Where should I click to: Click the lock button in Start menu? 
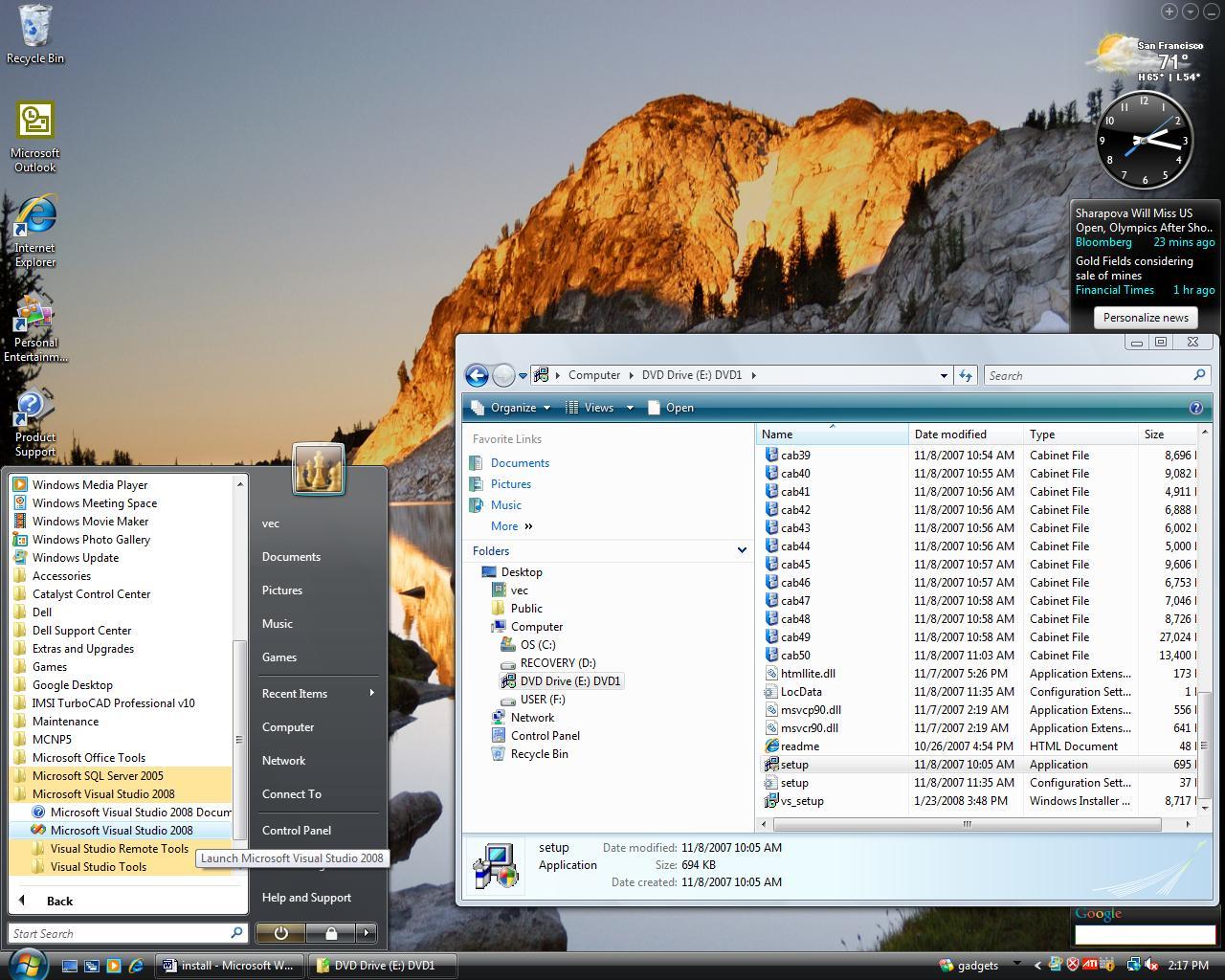point(331,932)
